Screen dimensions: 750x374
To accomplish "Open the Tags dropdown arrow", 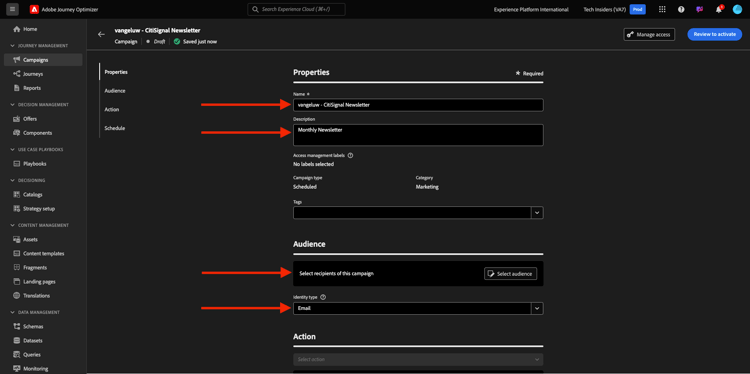I will [x=537, y=212].
